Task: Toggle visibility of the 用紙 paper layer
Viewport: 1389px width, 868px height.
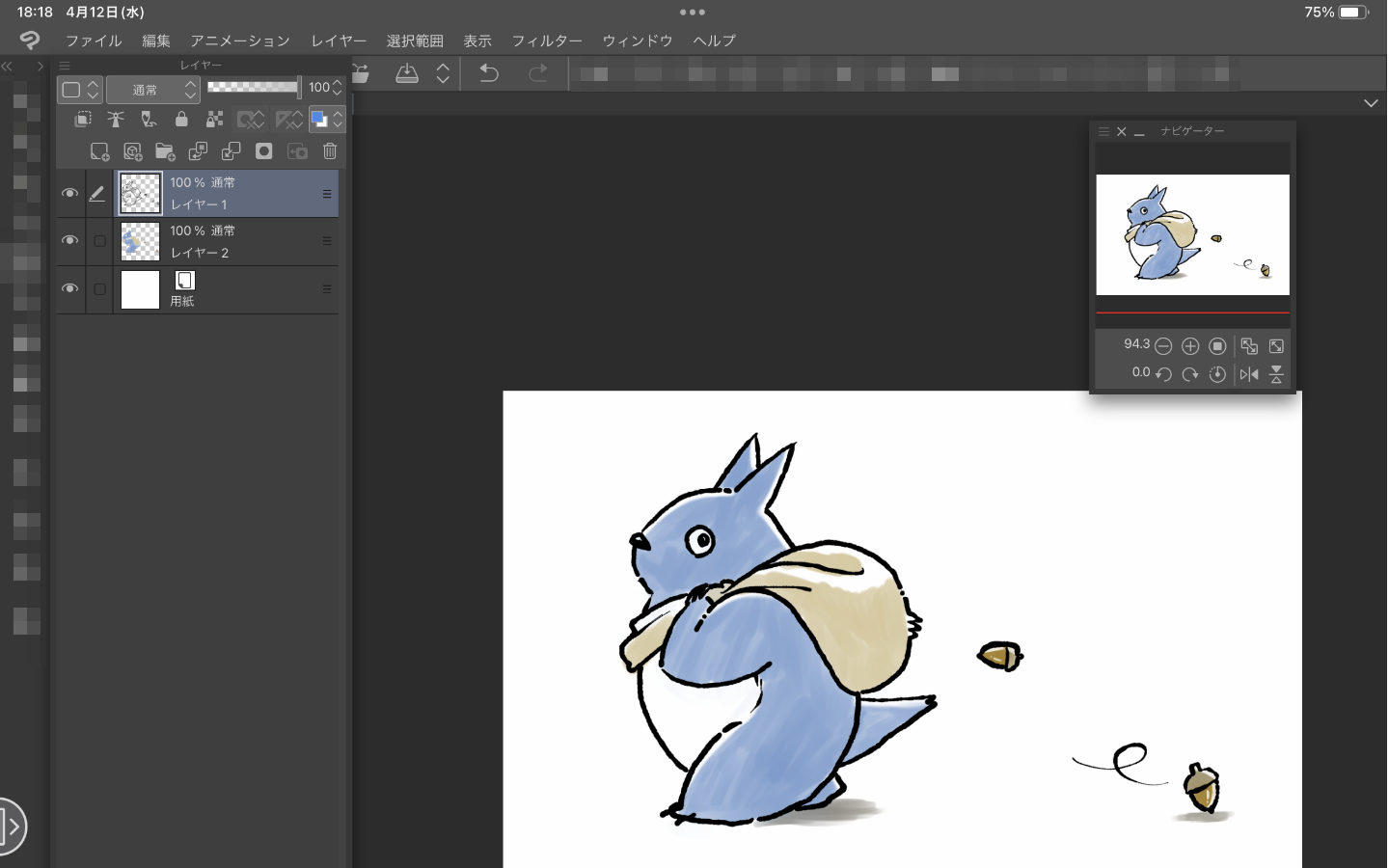Action: [x=69, y=288]
